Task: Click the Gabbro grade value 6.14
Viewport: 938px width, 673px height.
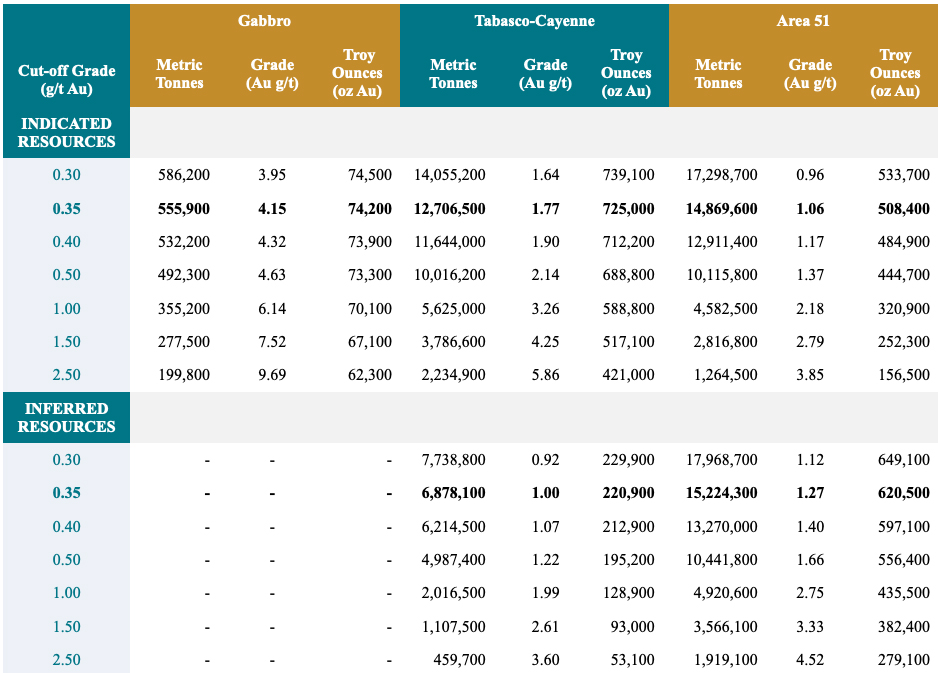Action: (x=272, y=309)
